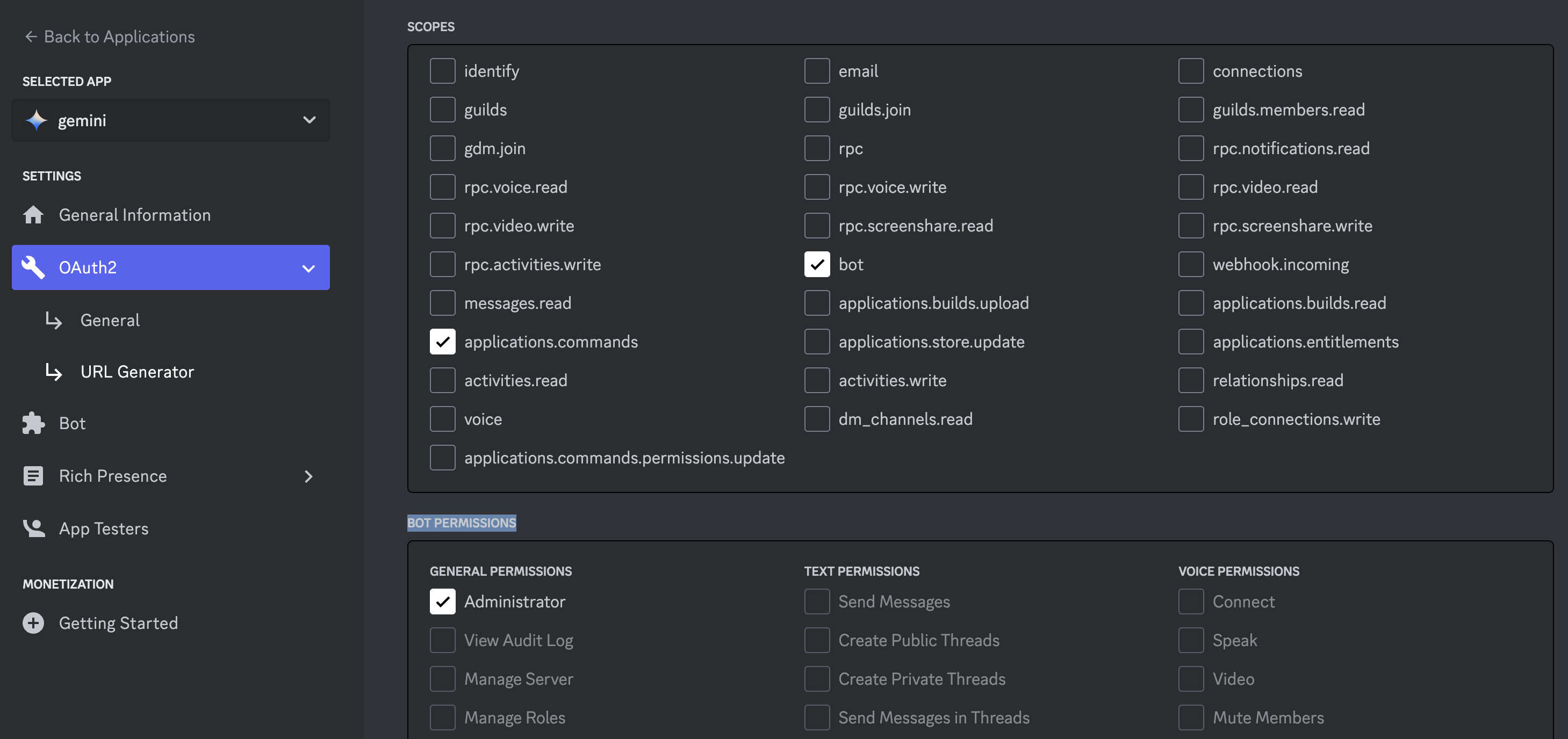Uncheck the Administrator permission
This screenshot has height=739, width=1568.
[443, 602]
